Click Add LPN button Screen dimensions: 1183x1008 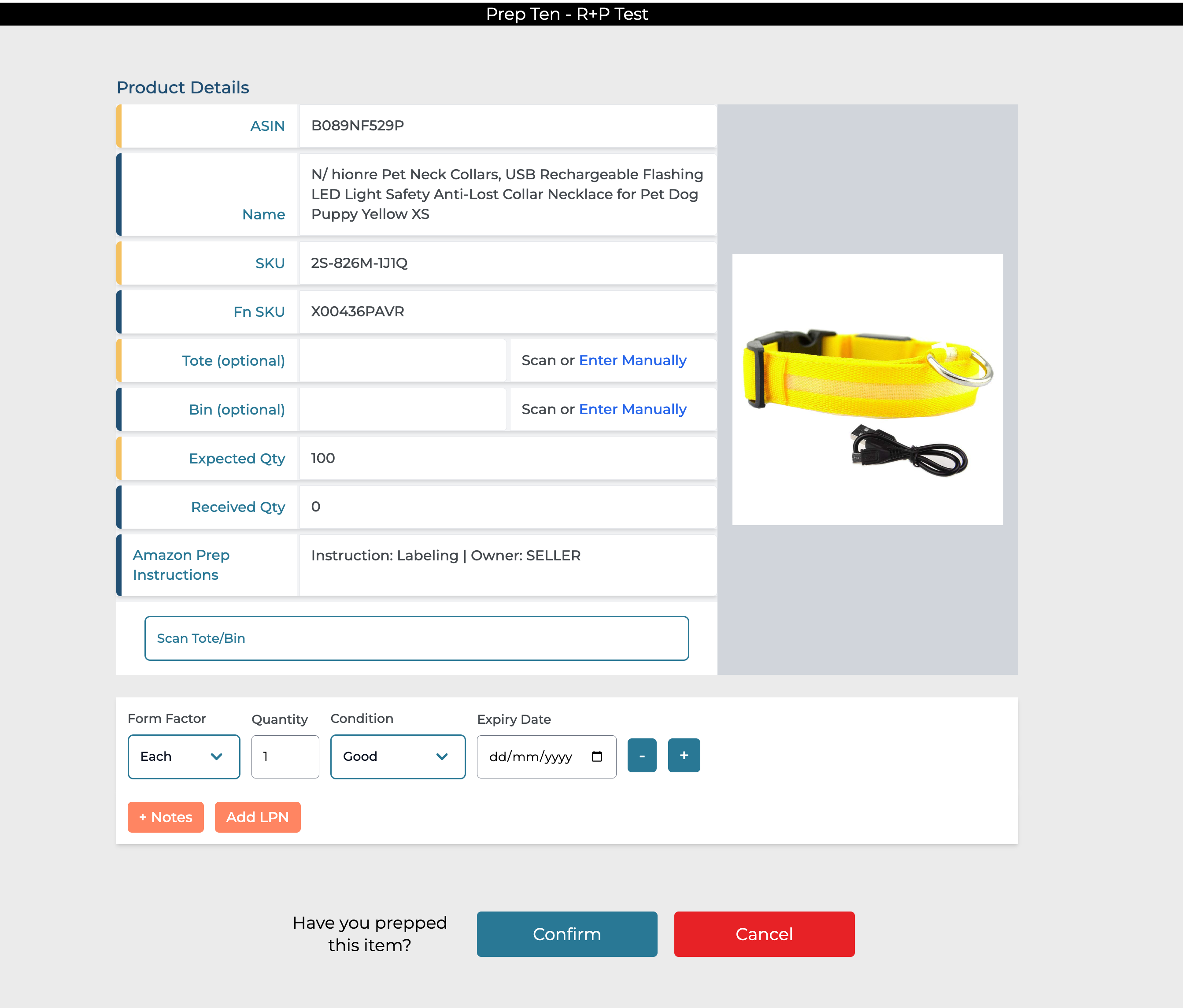click(258, 817)
